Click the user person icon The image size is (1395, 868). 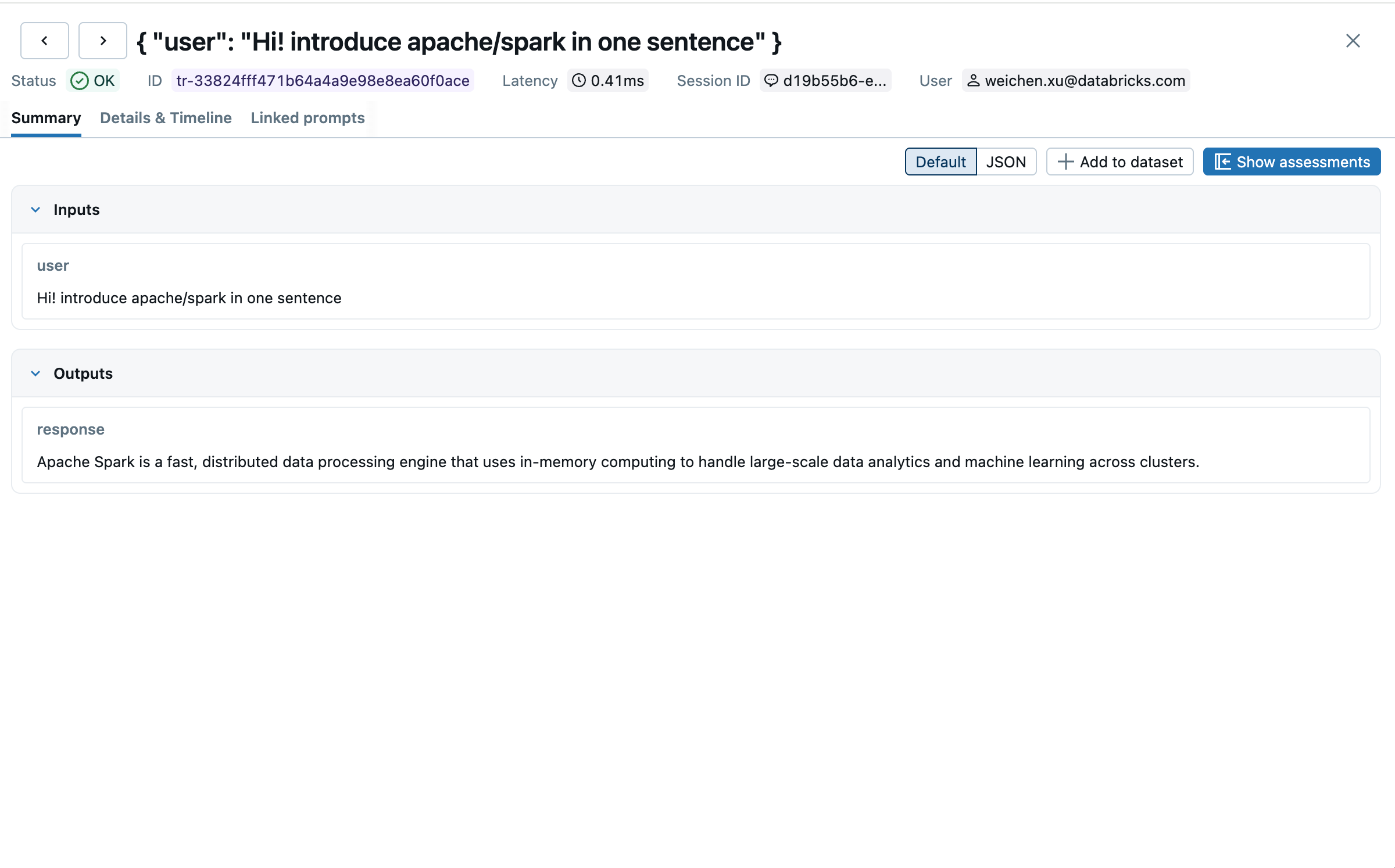[974, 80]
